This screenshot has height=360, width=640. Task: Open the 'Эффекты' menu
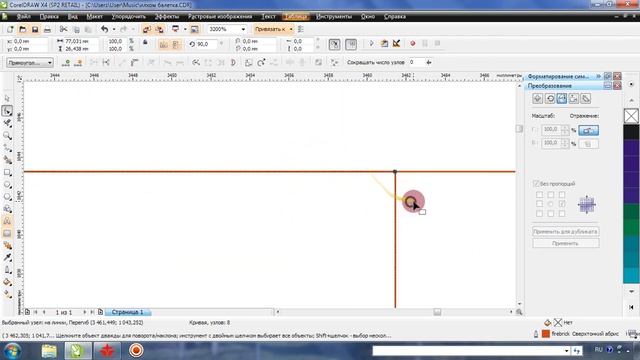point(167,16)
